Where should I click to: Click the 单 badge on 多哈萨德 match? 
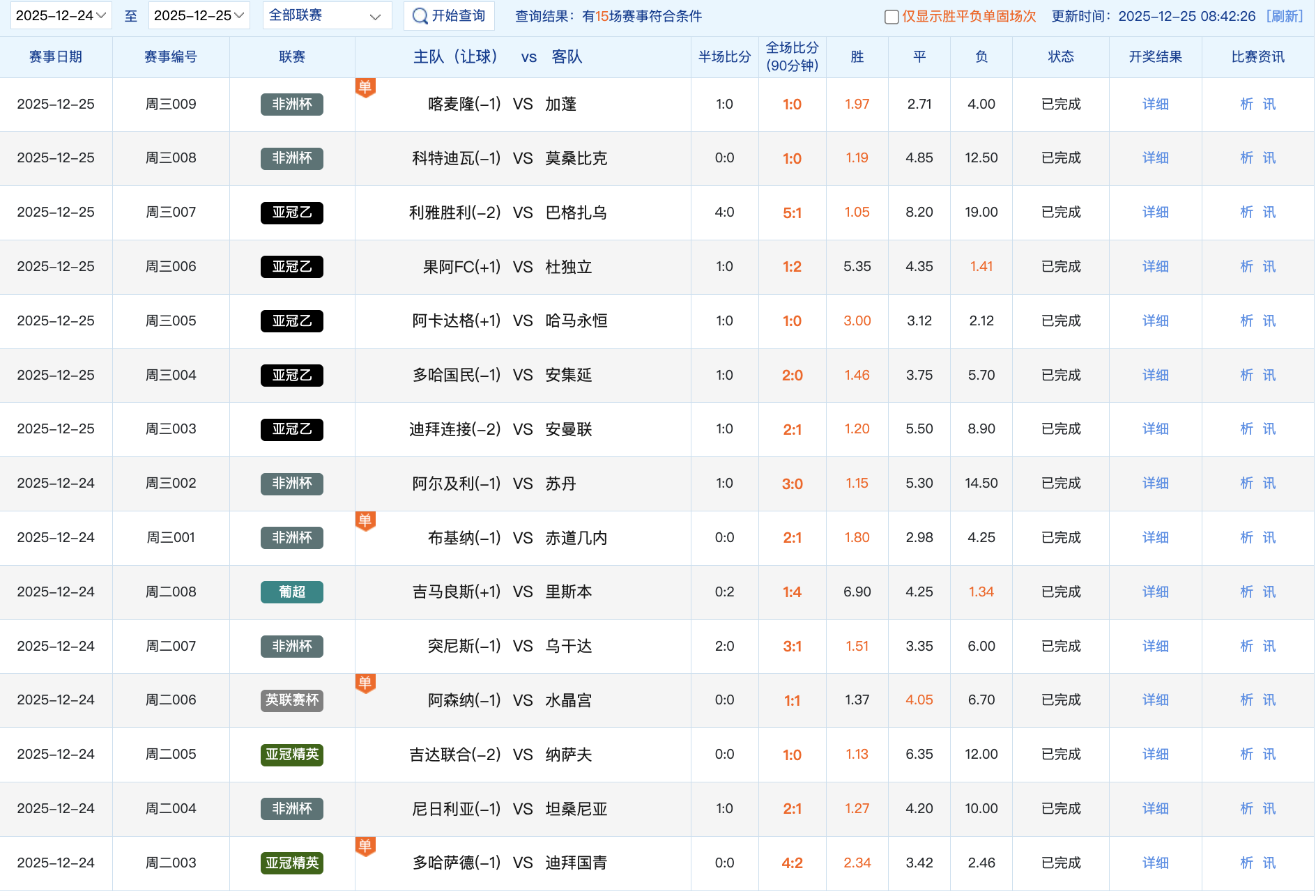pyautogui.click(x=365, y=847)
